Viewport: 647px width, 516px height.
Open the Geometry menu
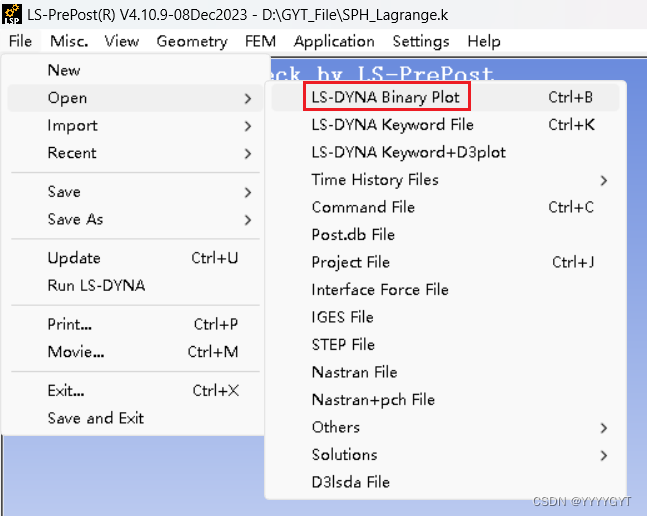pos(192,41)
